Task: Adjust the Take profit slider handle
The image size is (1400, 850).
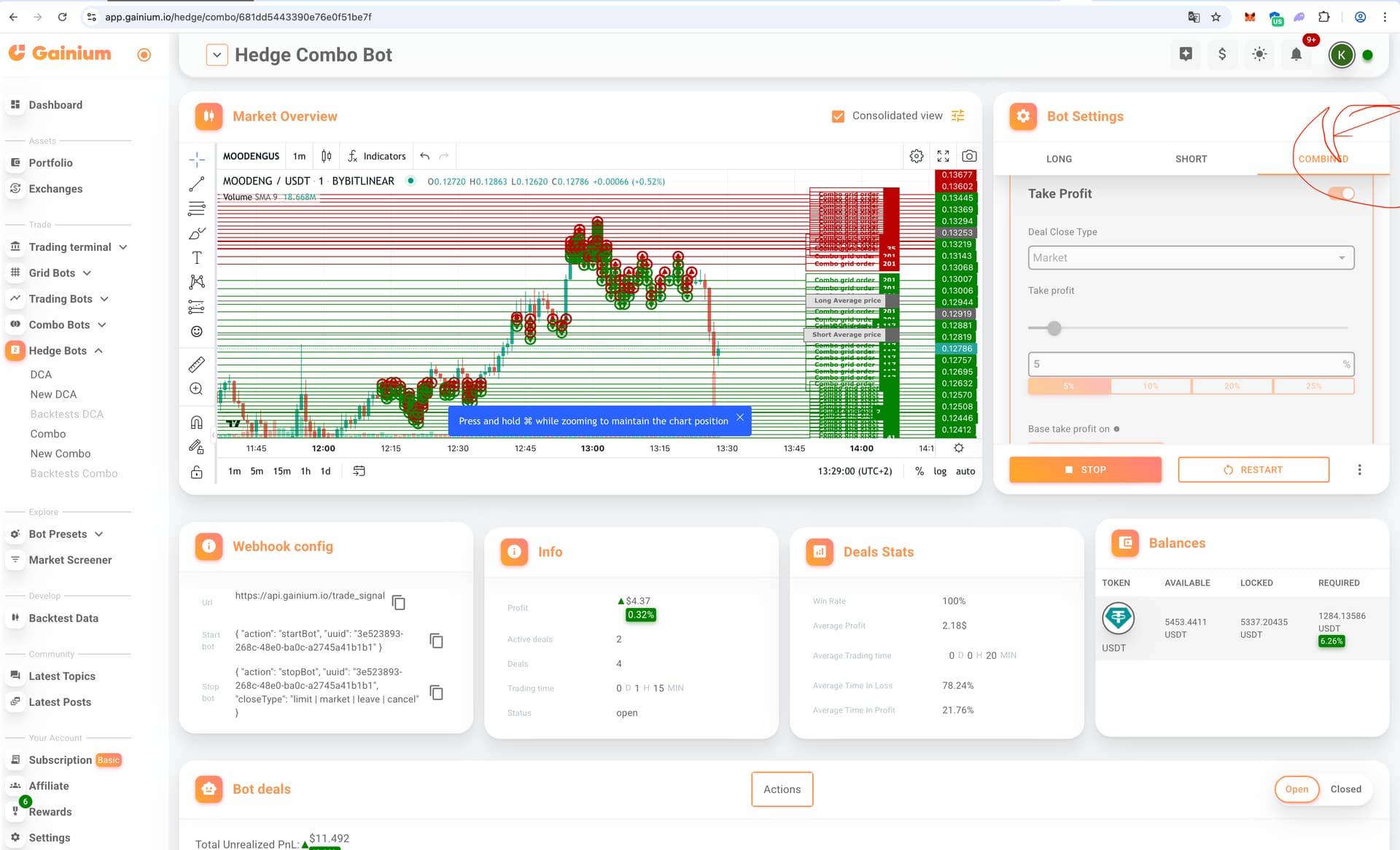Action: pyautogui.click(x=1054, y=328)
